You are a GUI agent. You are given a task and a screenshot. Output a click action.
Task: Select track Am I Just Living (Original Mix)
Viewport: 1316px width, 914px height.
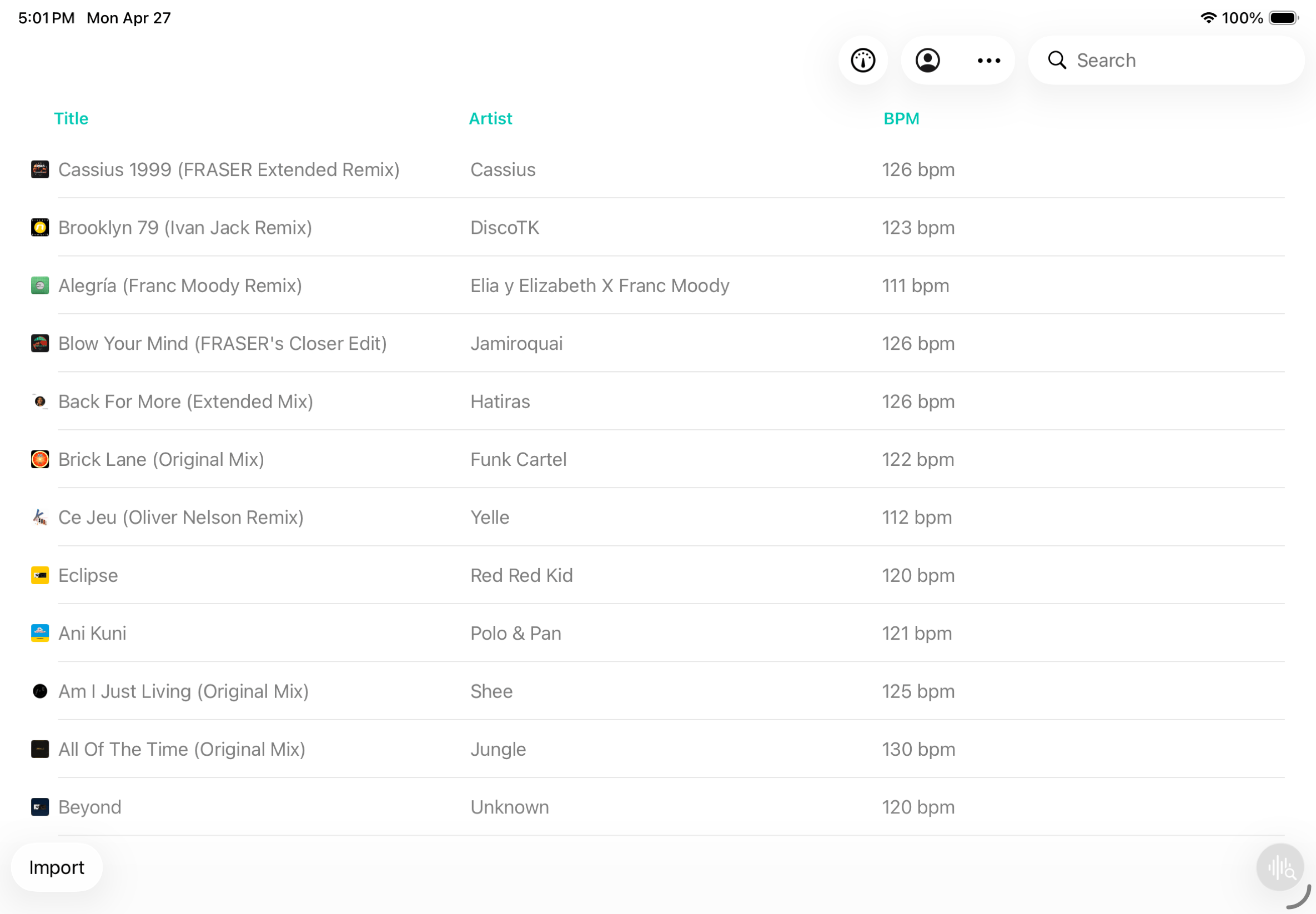(183, 691)
